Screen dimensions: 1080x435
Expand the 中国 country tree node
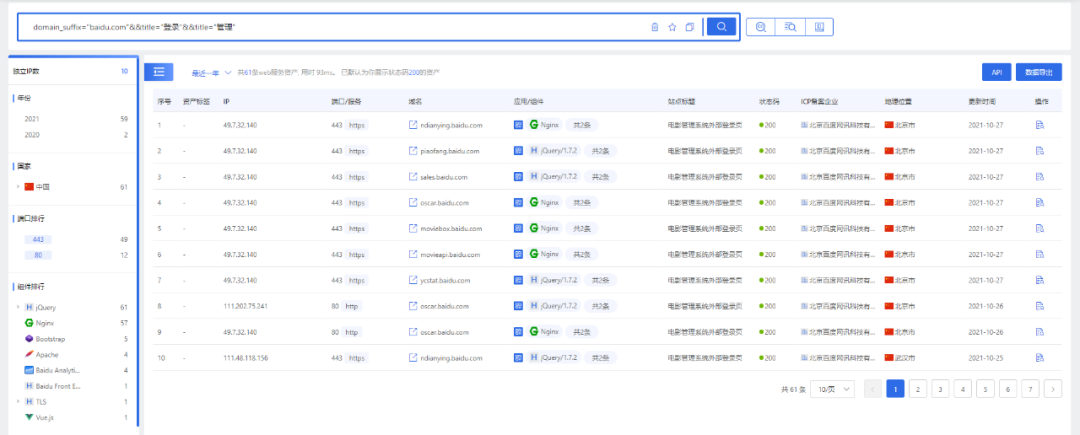(18, 187)
